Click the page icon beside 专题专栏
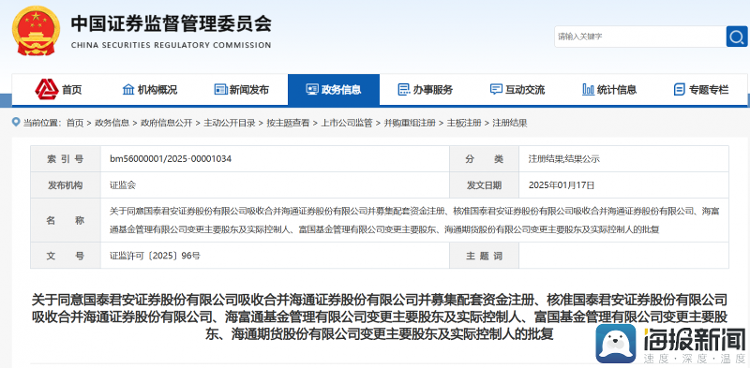Image resolution: width=750 pixels, height=368 pixels. 679,89
